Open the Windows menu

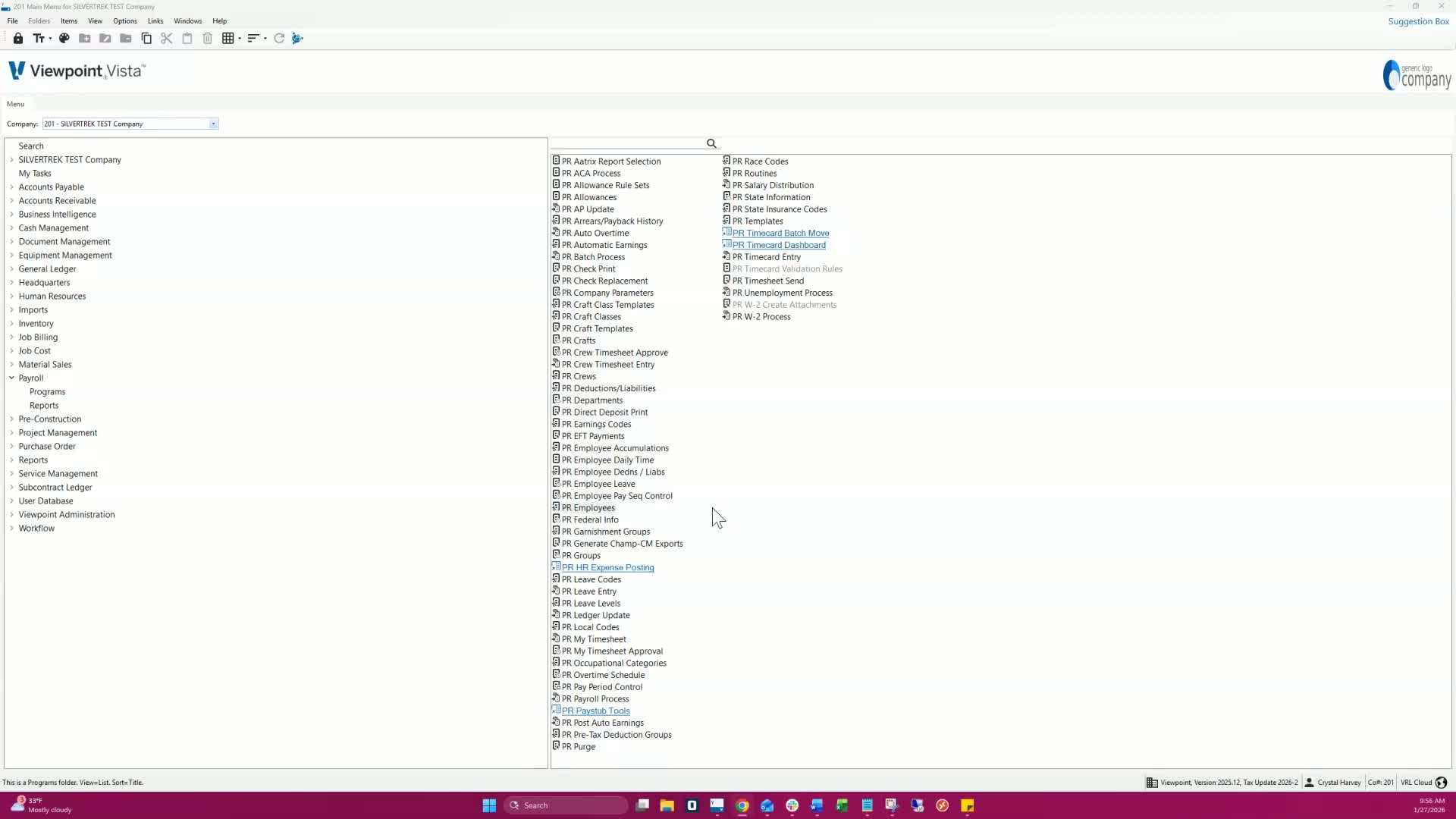[187, 21]
